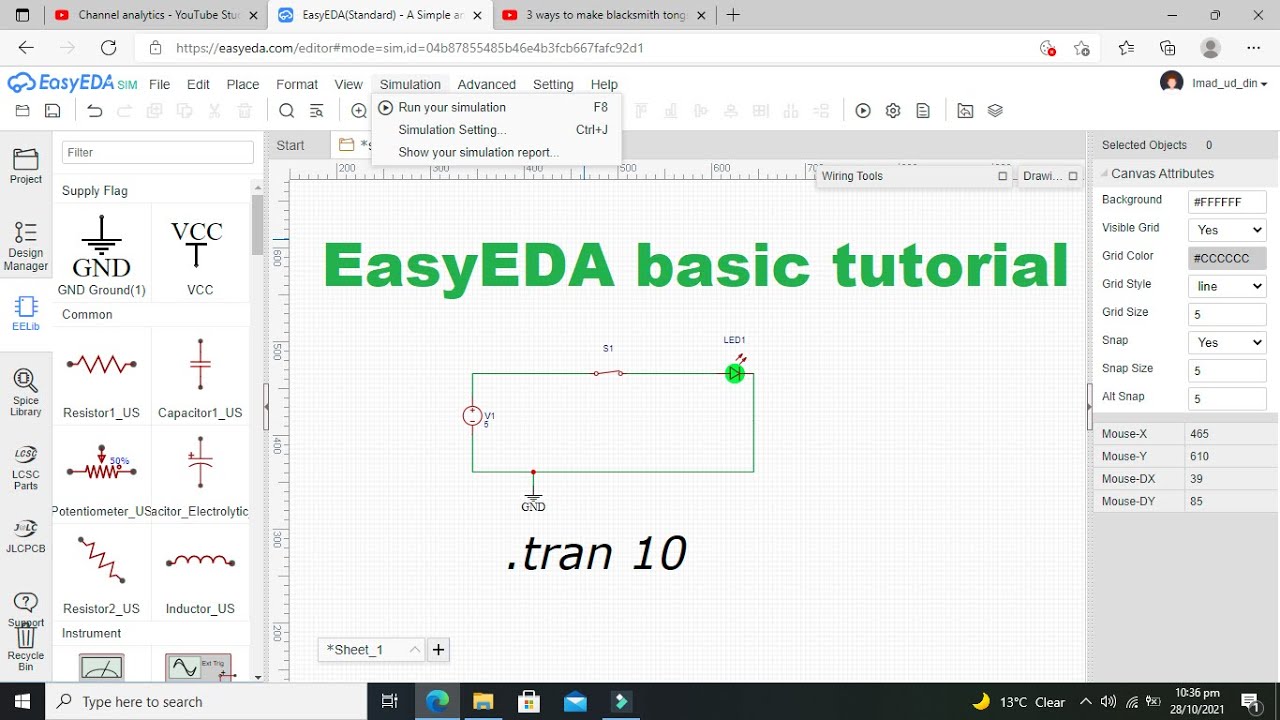Open the Grid Style dropdown
1280x720 pixels.
1228,286
